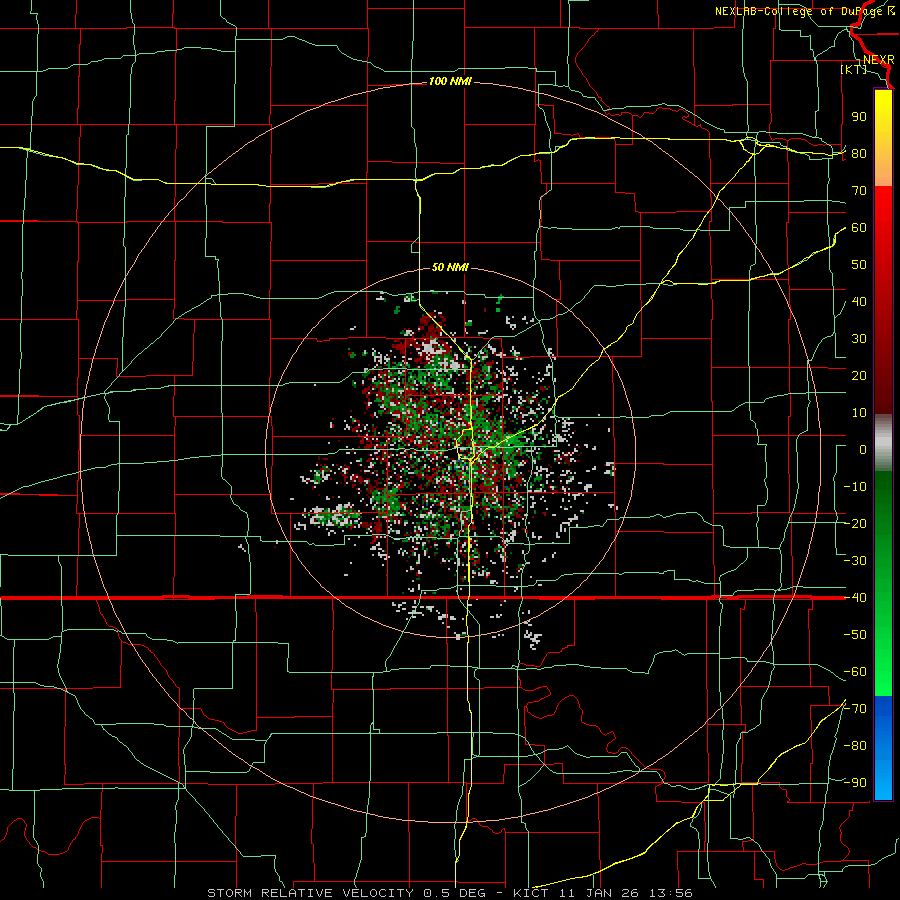Click the positive 80 scale value
This screenshot has height=900, width=900.
pyautogui.click(x=859, y=153)
